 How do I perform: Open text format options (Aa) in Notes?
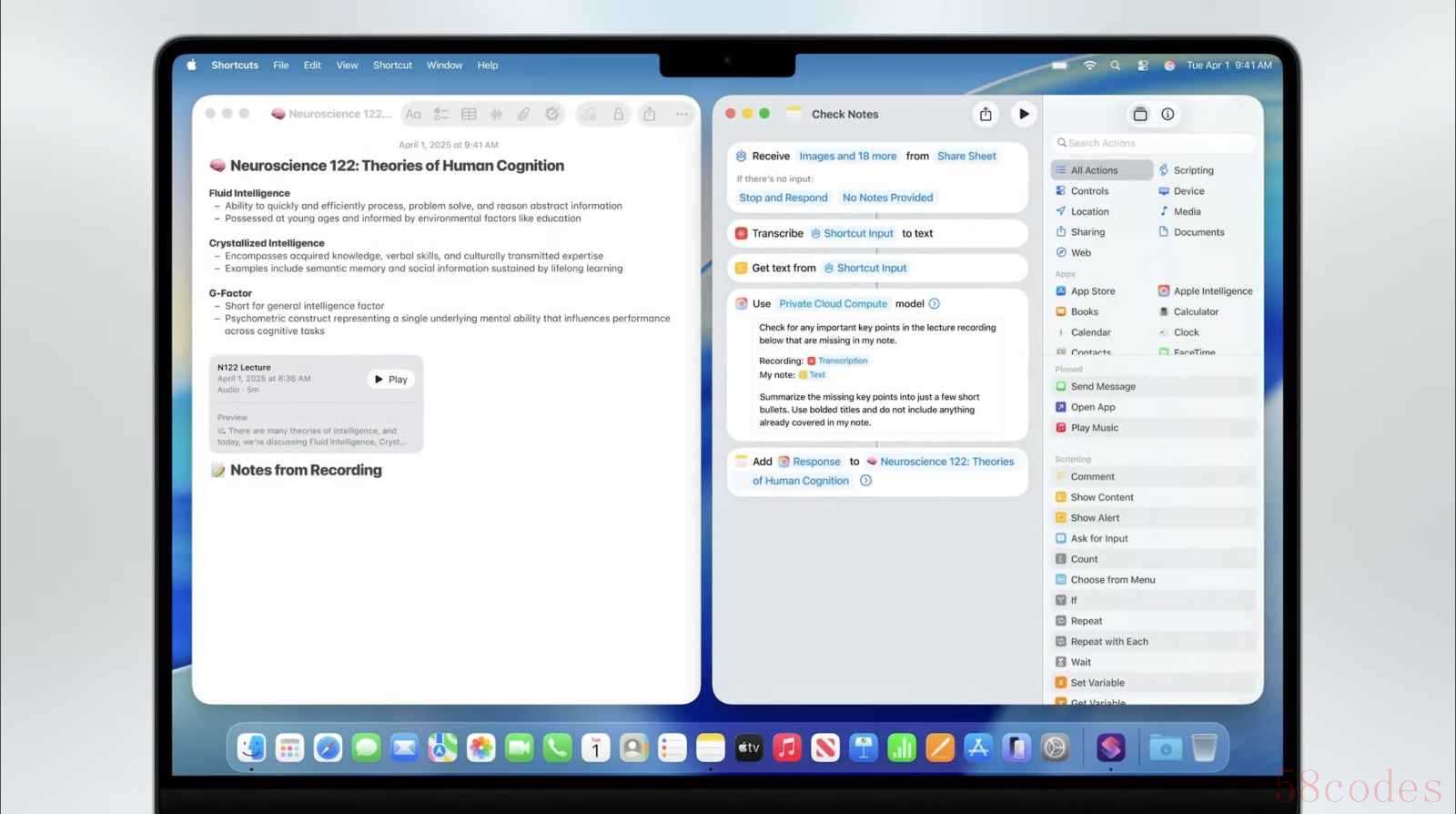point(413,114)
